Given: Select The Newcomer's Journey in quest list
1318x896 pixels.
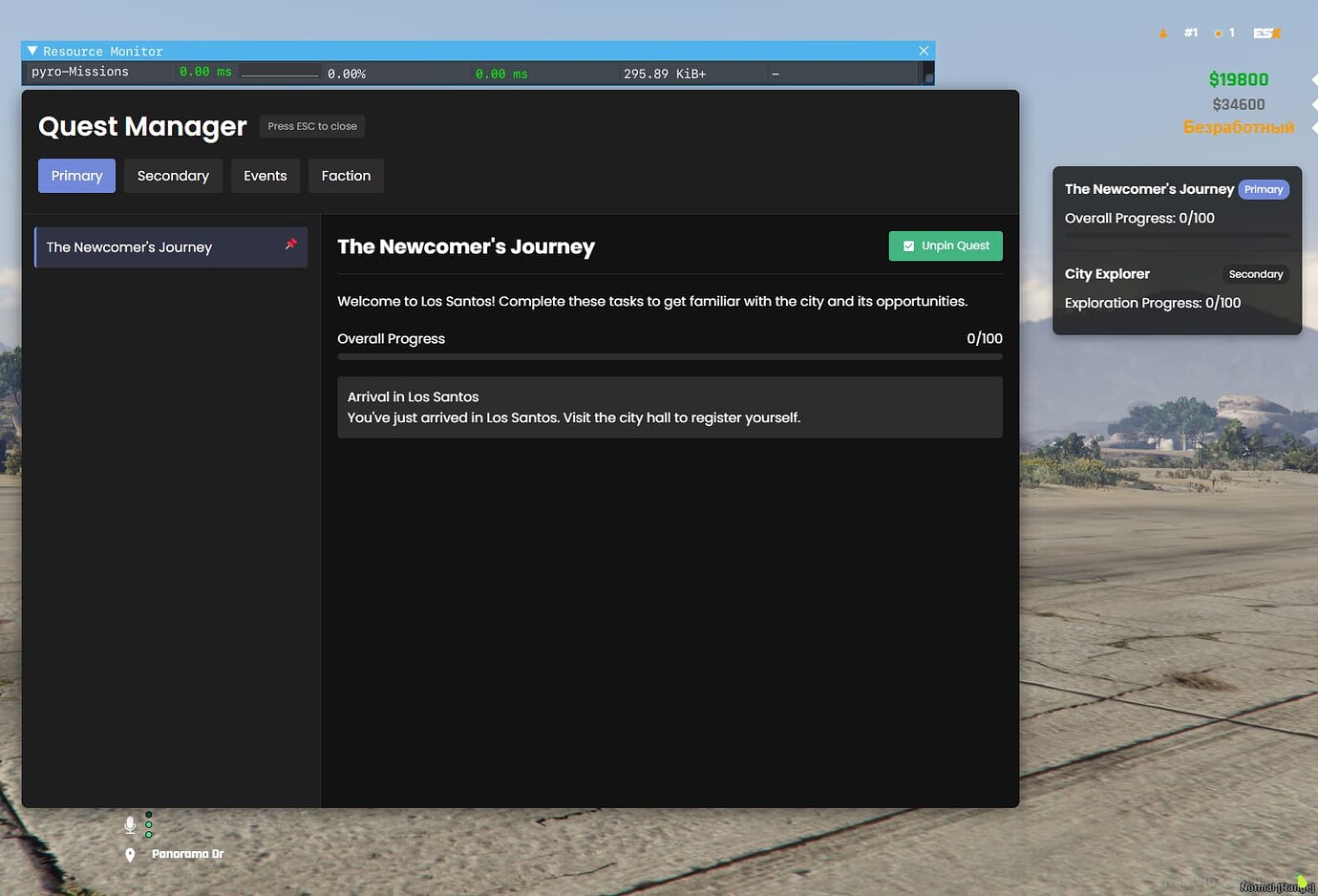Looking at the screenshot, I should pos(171,247).
